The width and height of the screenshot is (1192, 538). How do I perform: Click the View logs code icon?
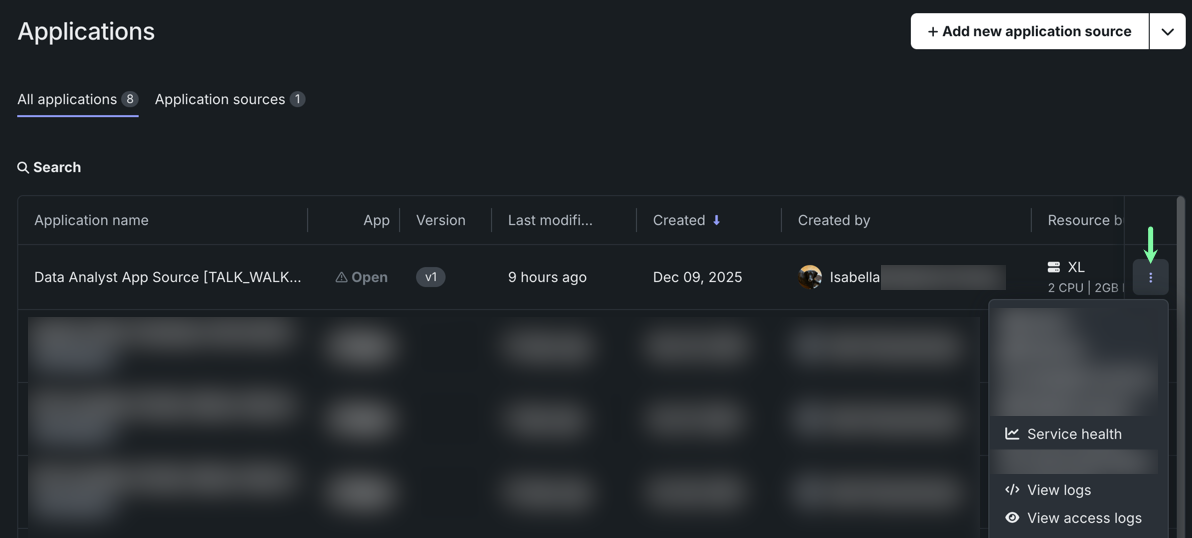pos(1012,490)
